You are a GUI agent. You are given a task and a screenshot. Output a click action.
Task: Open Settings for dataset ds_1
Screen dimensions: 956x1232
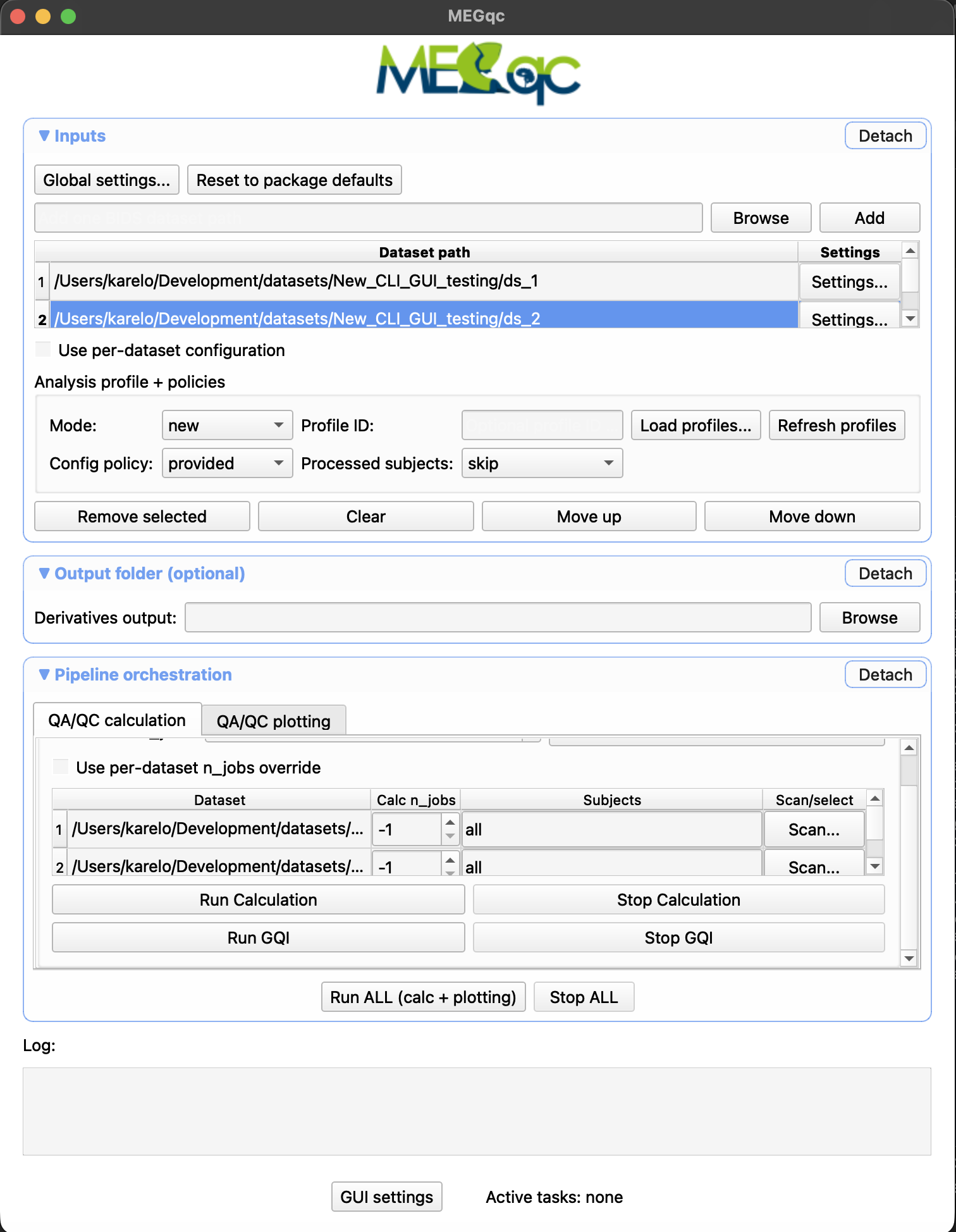(849, 282)
